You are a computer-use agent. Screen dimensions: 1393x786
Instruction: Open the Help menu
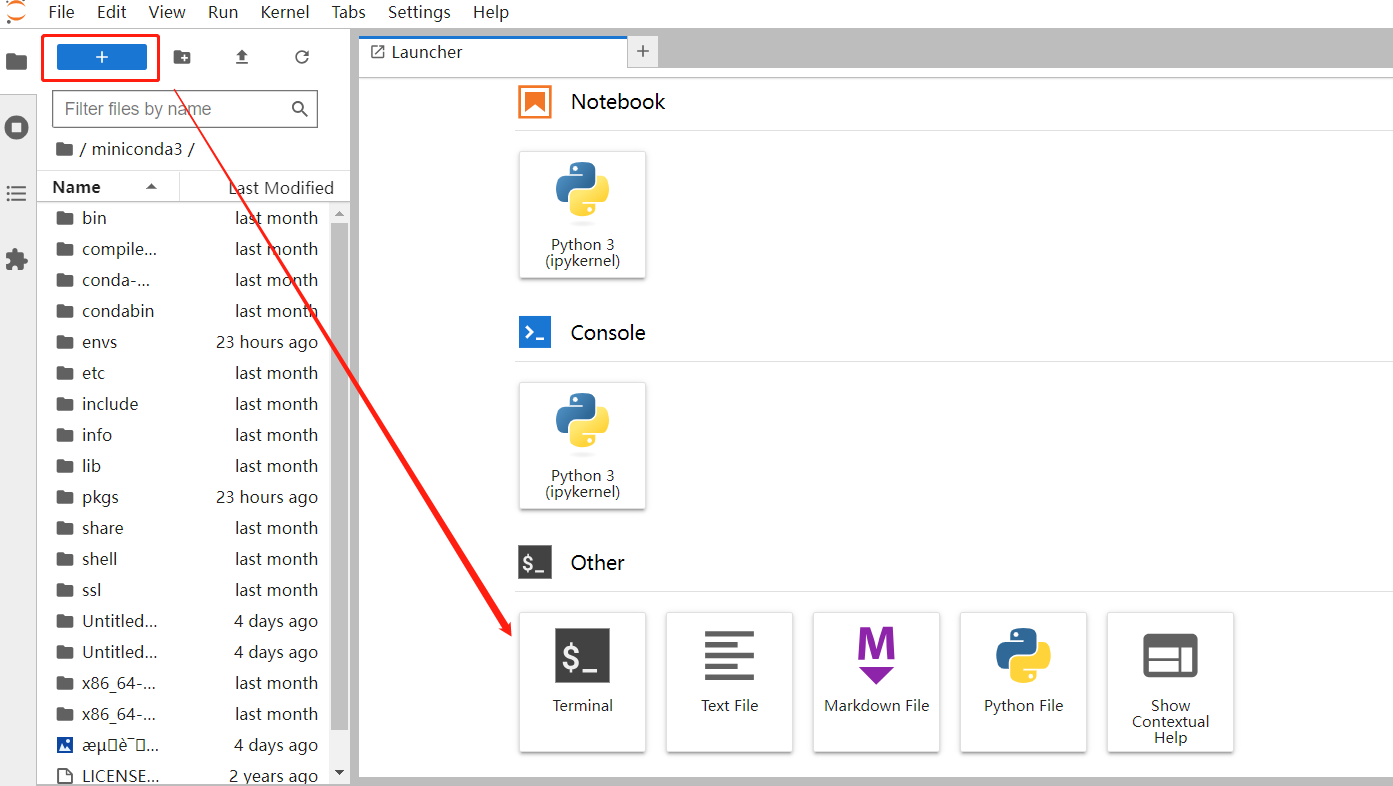pos(491,12)
